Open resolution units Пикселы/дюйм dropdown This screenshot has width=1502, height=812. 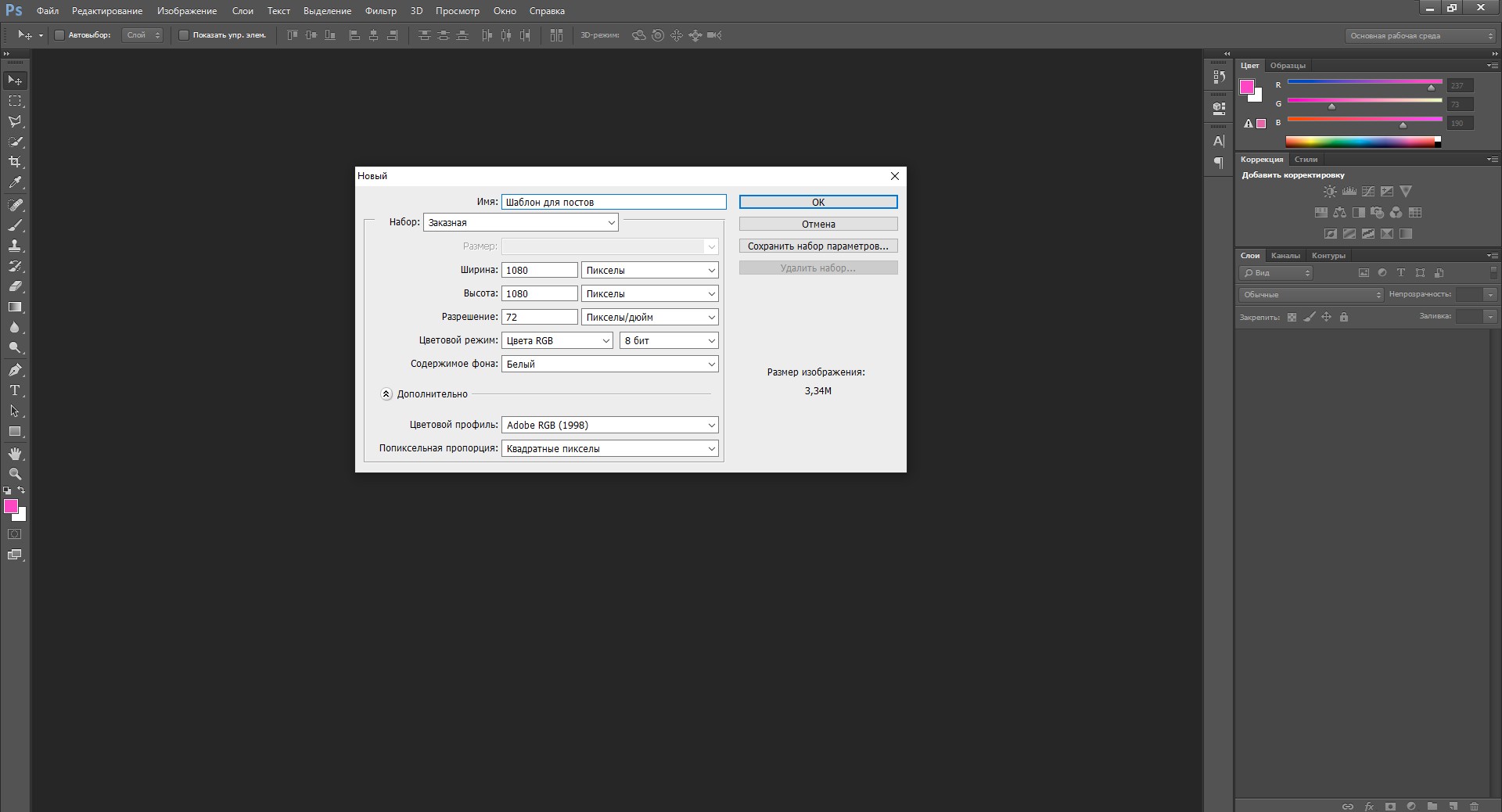(x=650, y=317)
